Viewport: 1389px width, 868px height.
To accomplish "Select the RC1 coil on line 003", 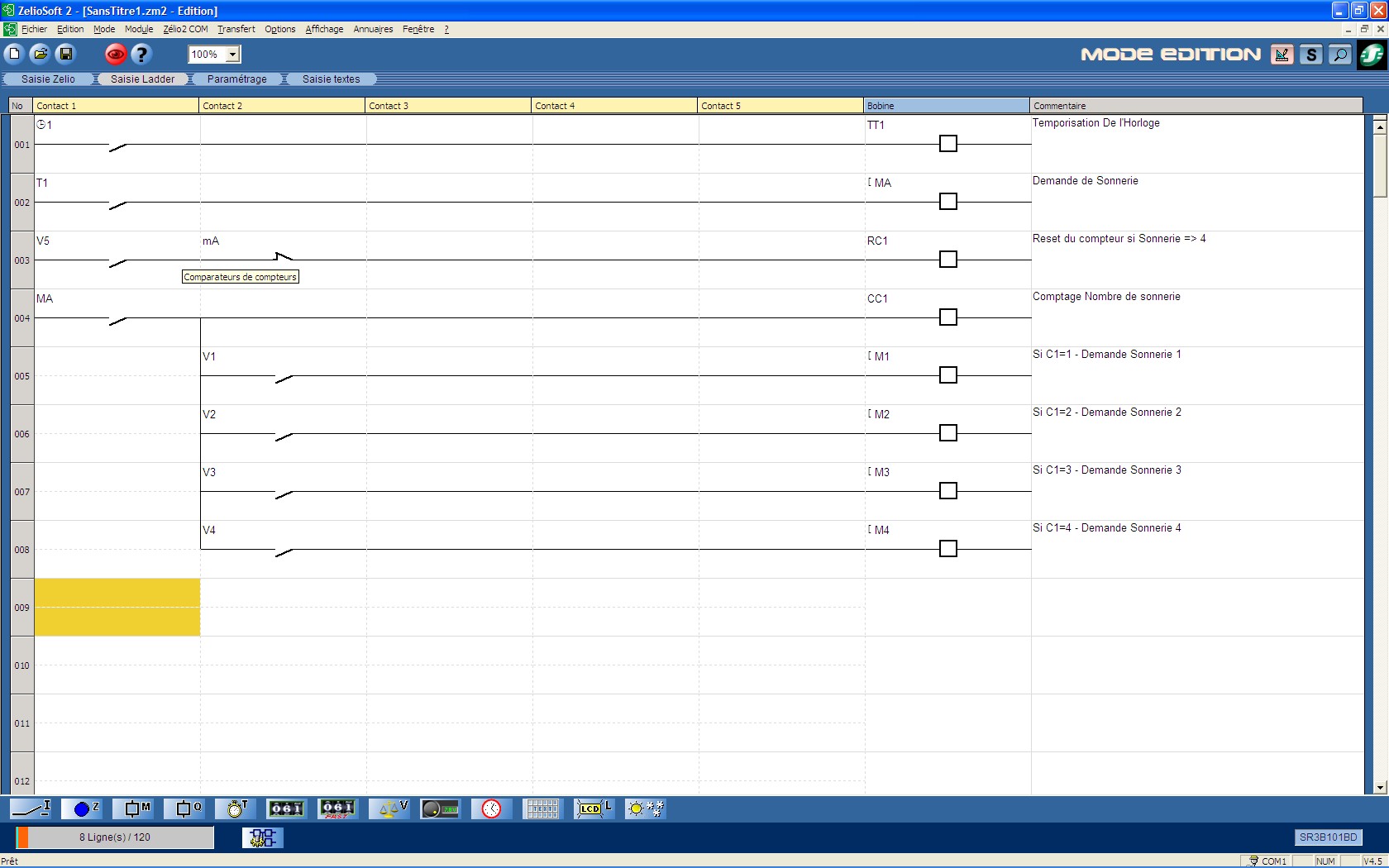I will 947,260.
